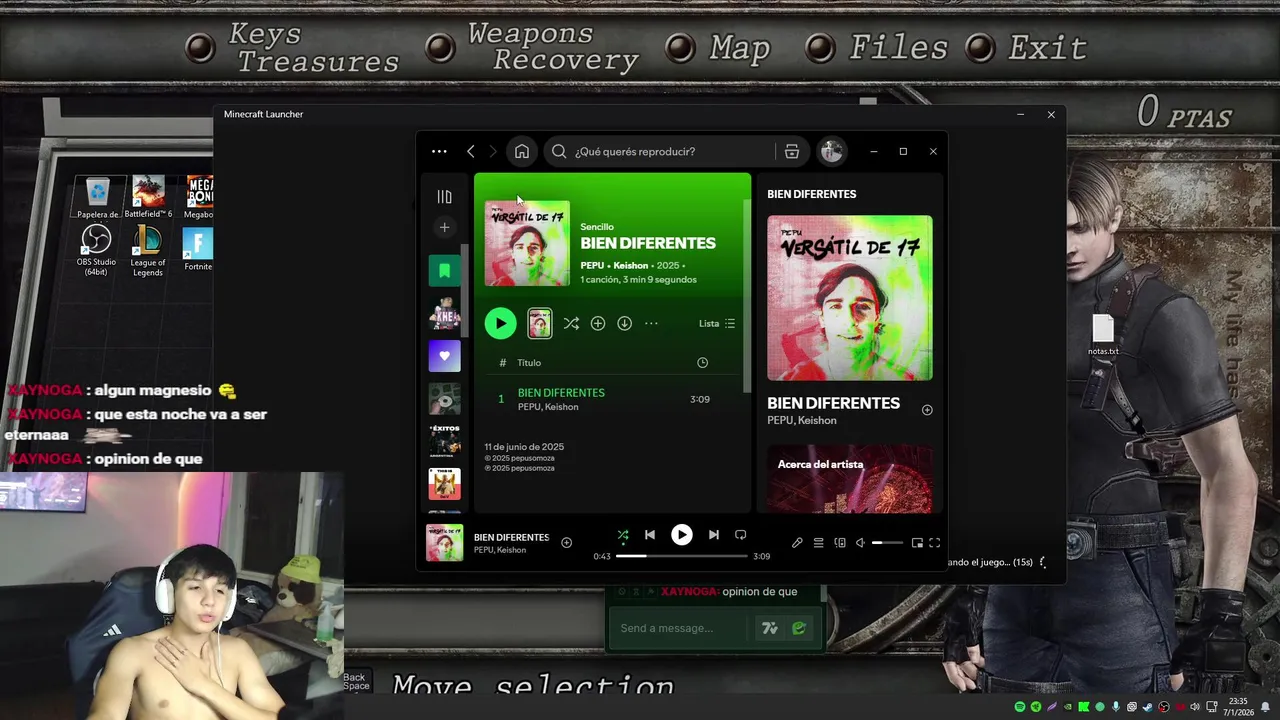
Task: Click the Spotify tray icon in the taskbar
Action: [1020, 707]
